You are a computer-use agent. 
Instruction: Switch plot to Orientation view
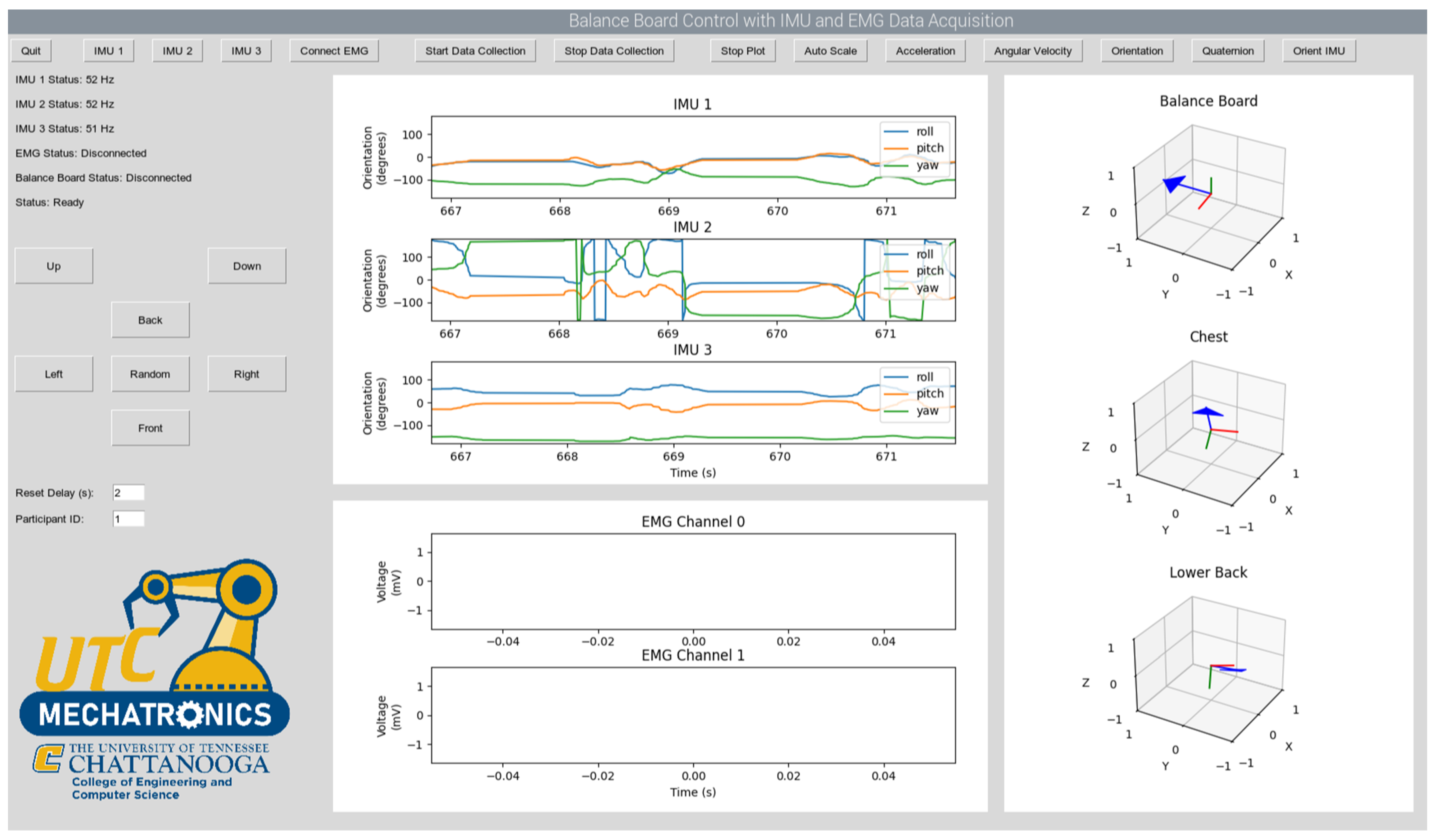pos(1137,51)
